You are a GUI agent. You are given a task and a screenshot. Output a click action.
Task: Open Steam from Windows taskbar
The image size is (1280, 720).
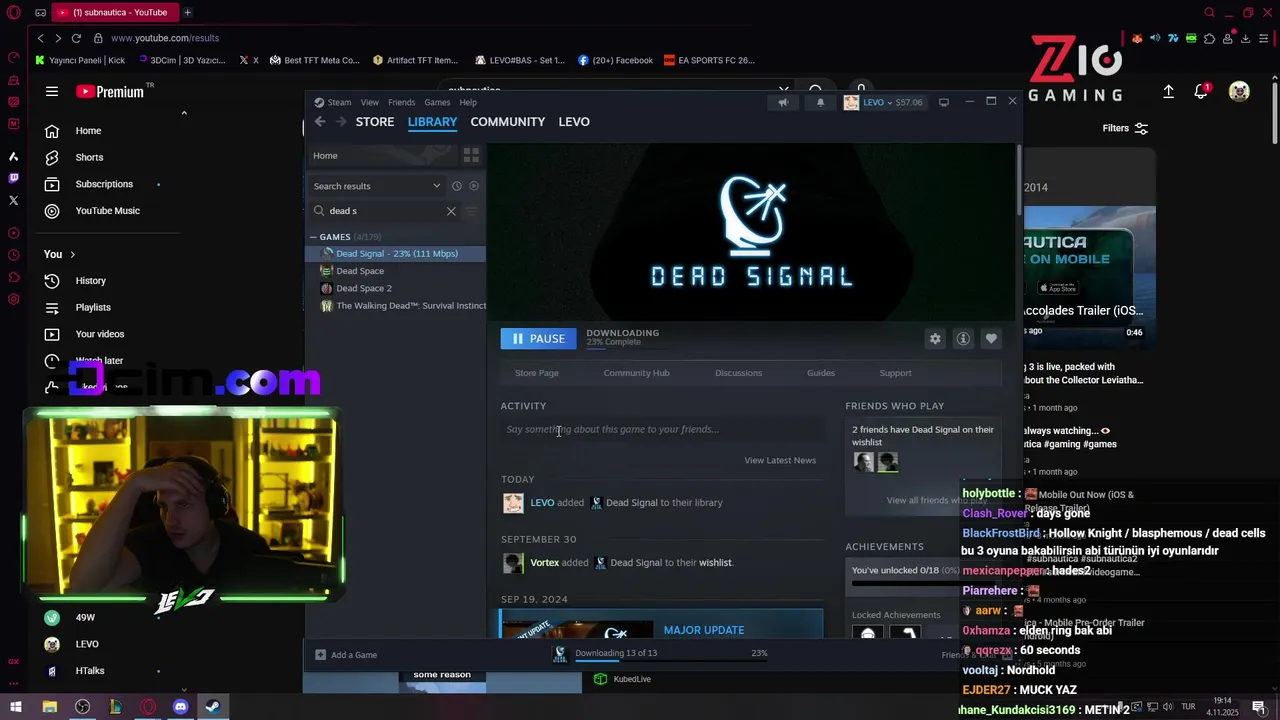(x=213, y=706)
